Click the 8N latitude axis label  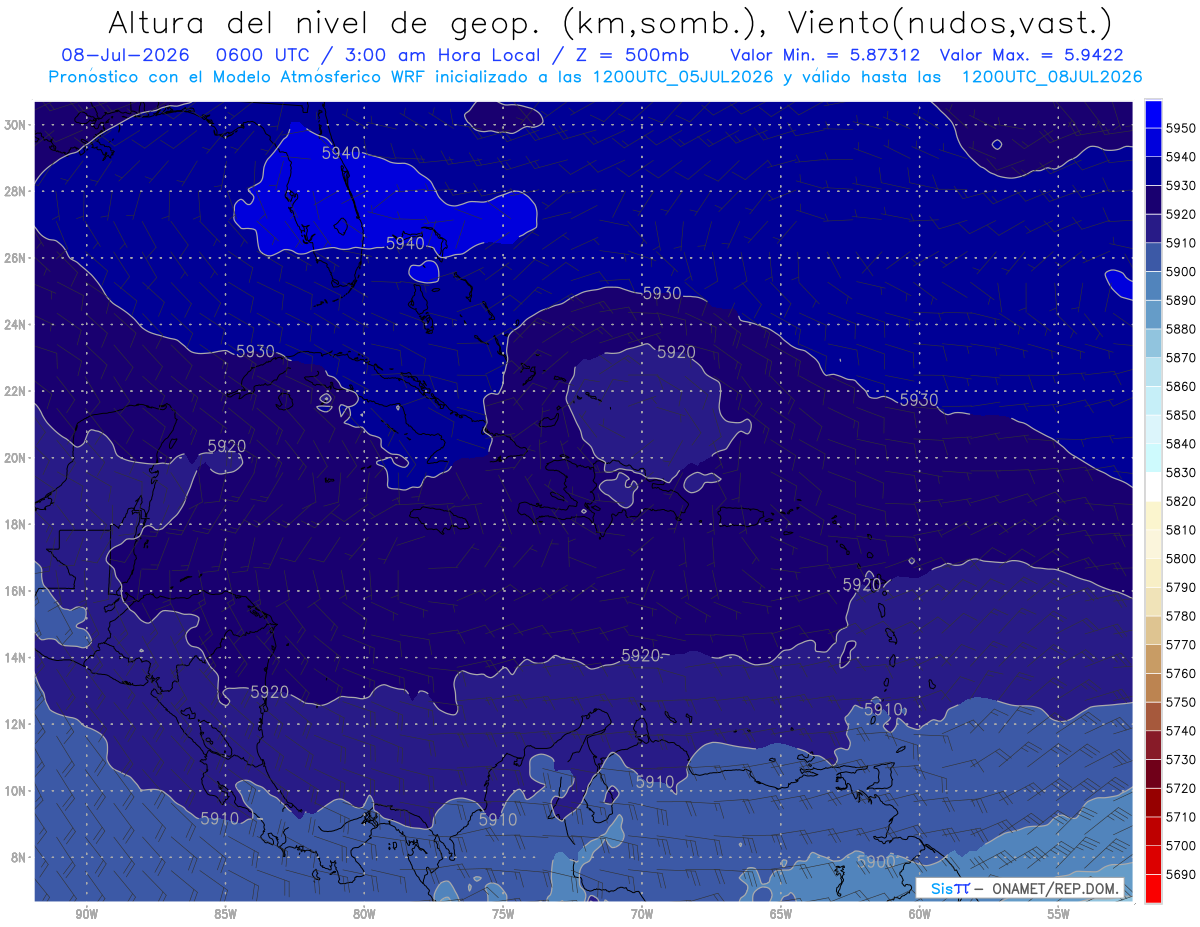tap(19, 857)
